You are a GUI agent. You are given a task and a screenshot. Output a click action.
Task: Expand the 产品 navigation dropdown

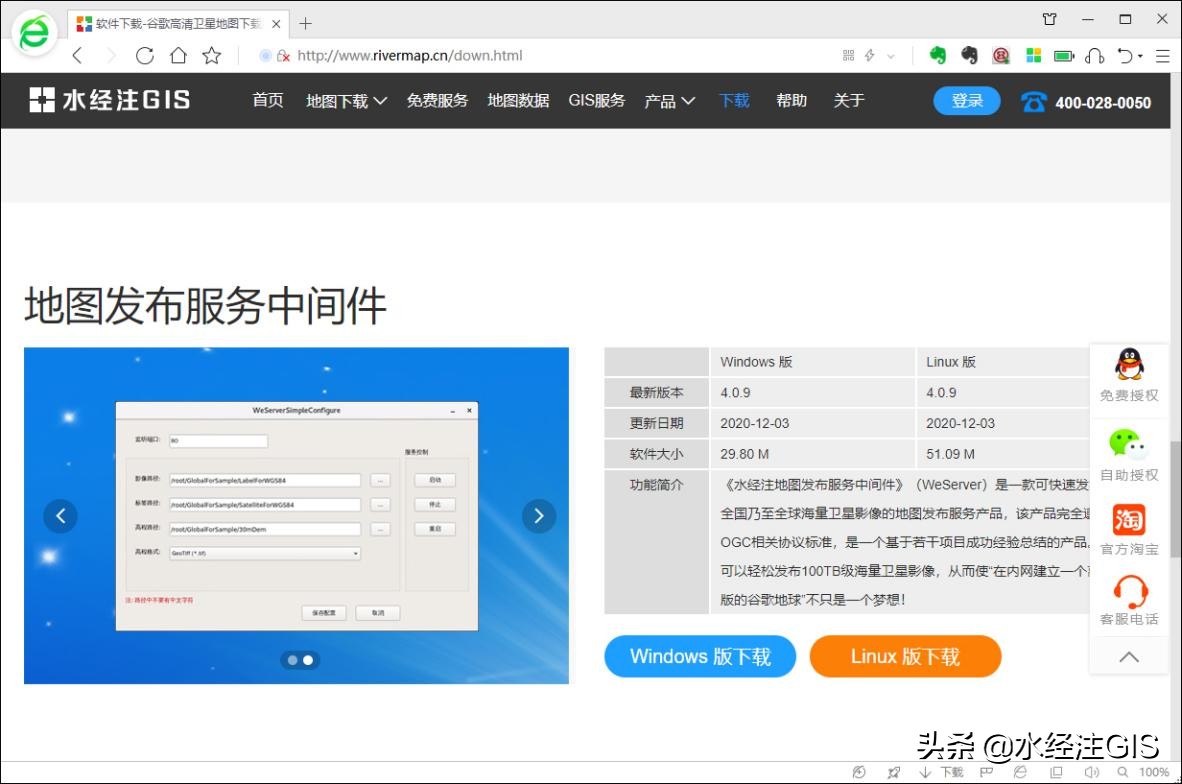[669, 101]
